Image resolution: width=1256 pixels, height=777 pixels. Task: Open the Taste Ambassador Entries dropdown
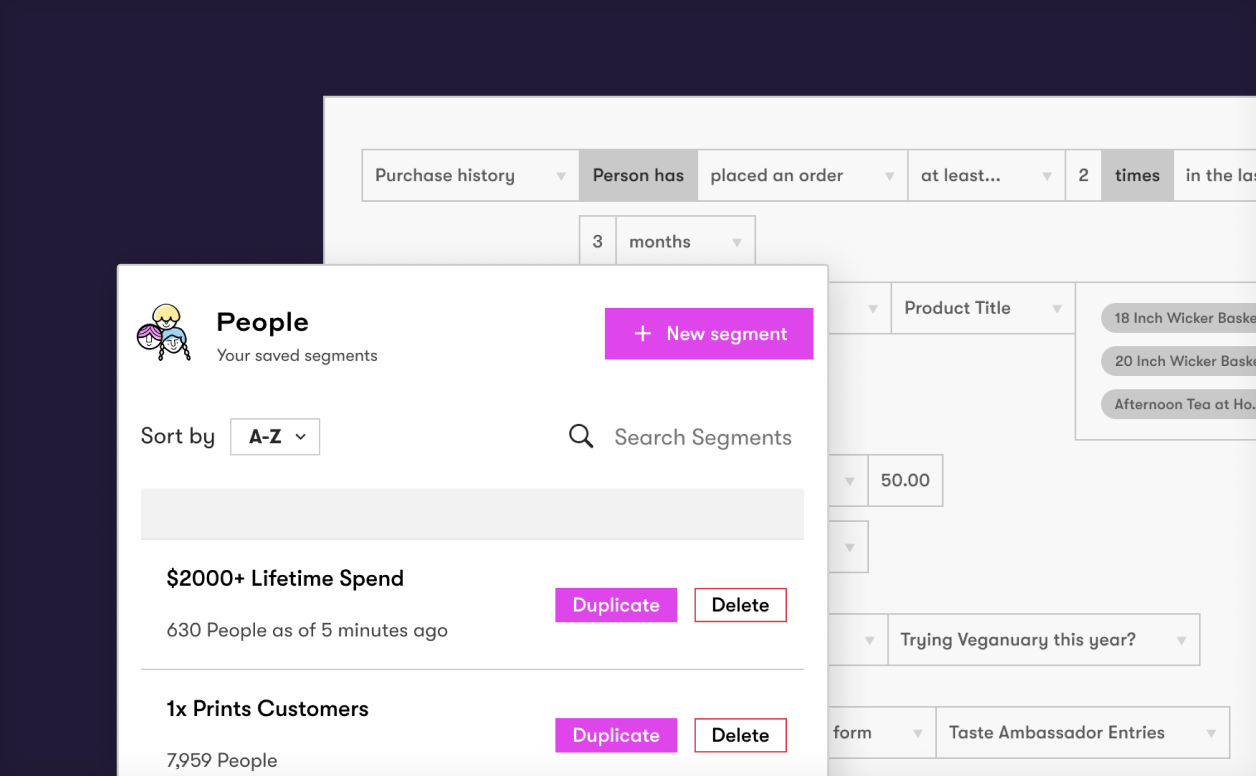click(x=1082, y=732)
